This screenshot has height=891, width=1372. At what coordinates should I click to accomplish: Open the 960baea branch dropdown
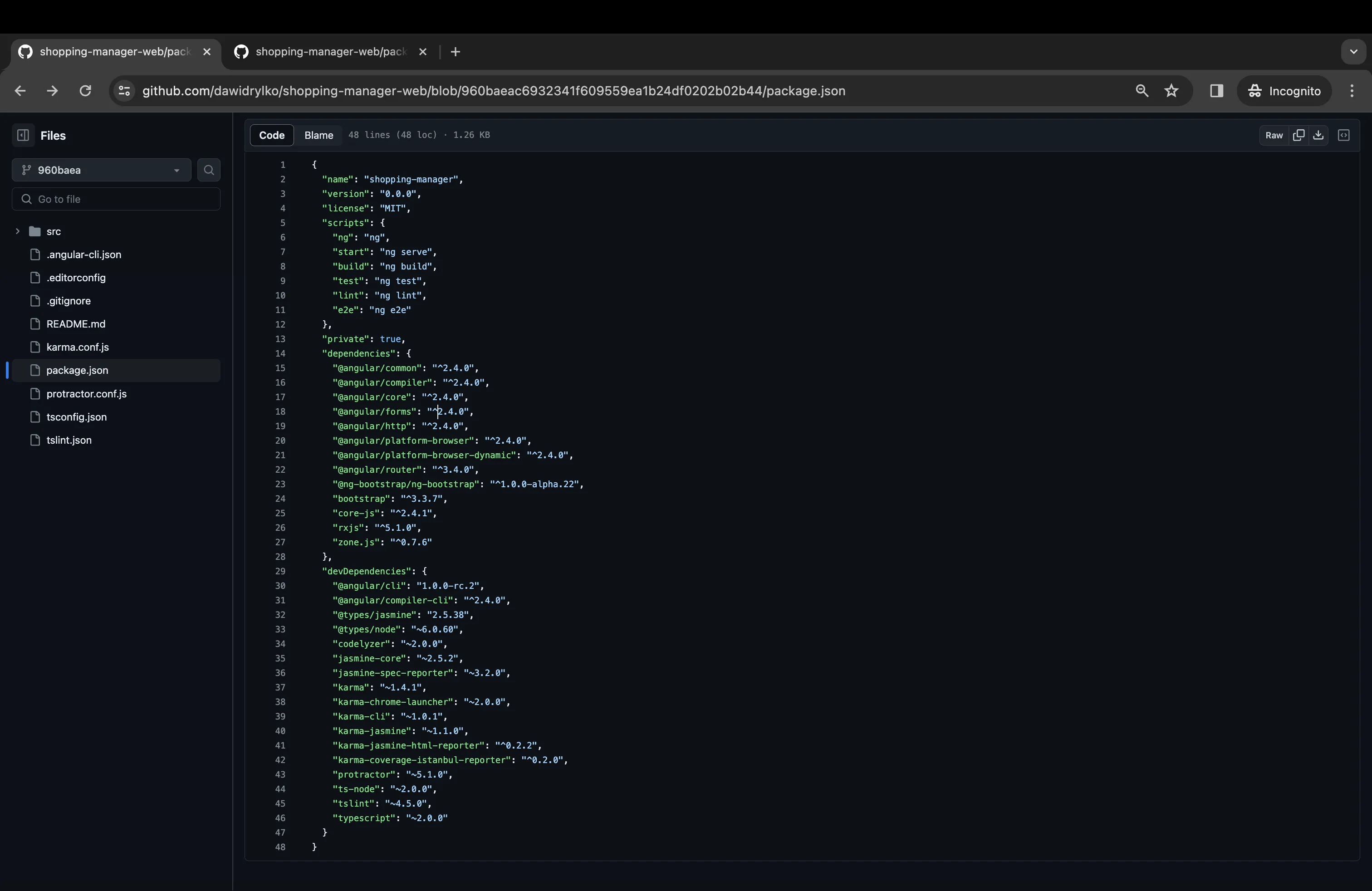tap(102, 170)
